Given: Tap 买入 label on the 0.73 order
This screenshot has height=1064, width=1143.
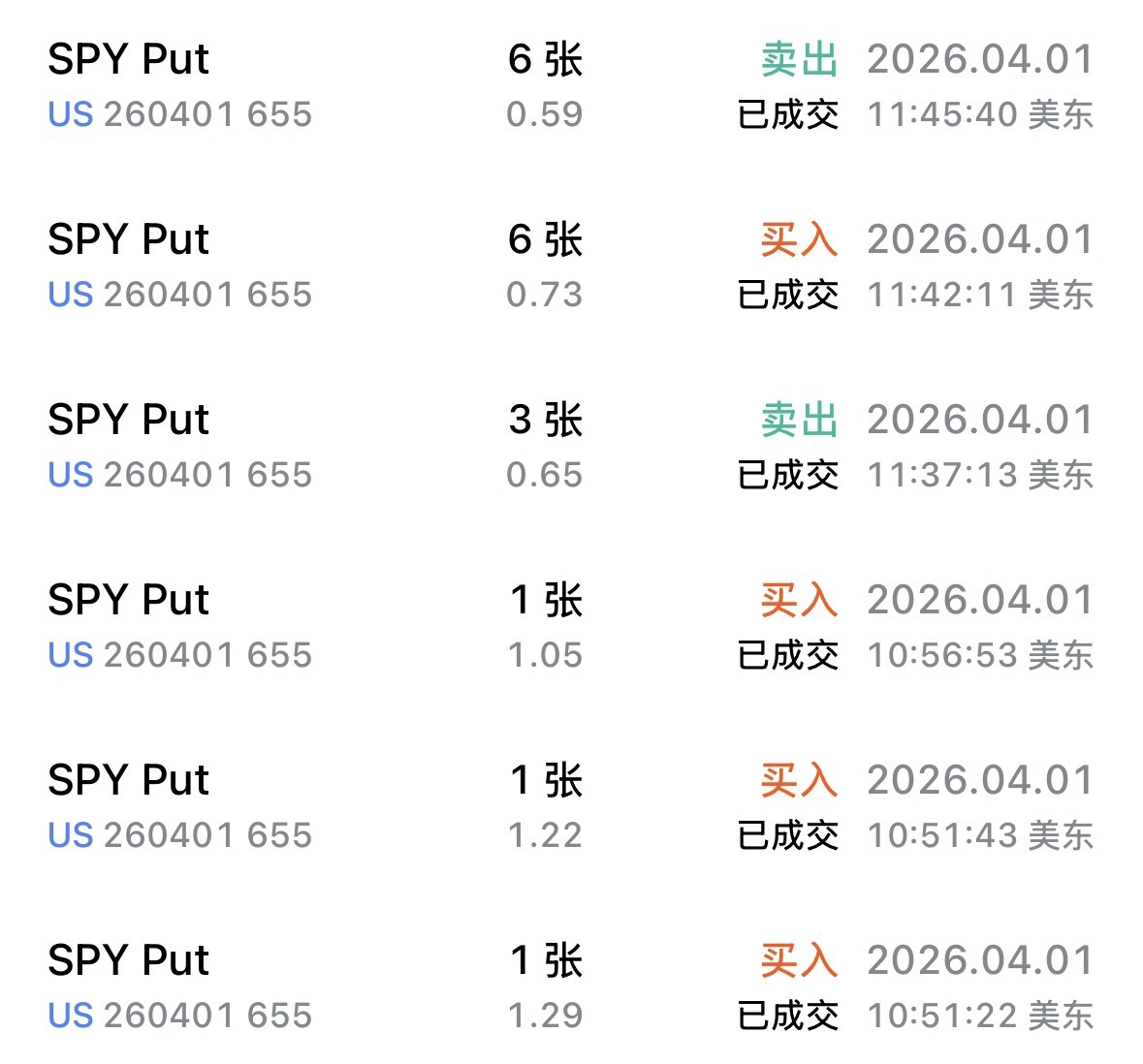Looking at the screenshot, I should (799, 240).
